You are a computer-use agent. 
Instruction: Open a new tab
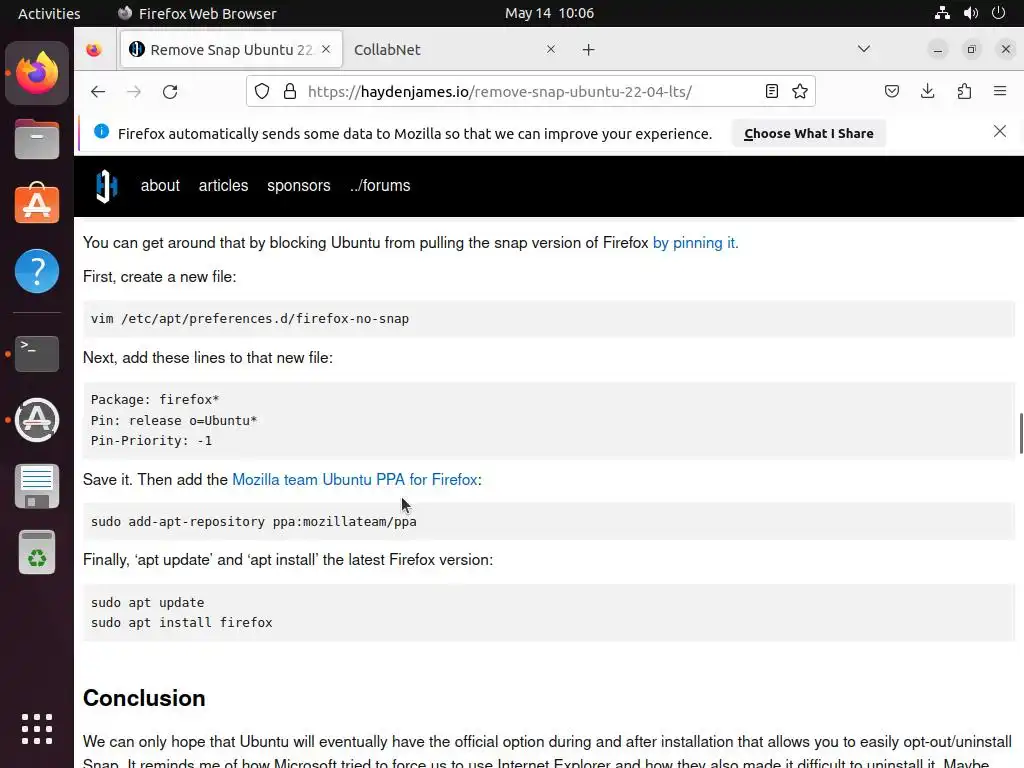coord(588,49)
